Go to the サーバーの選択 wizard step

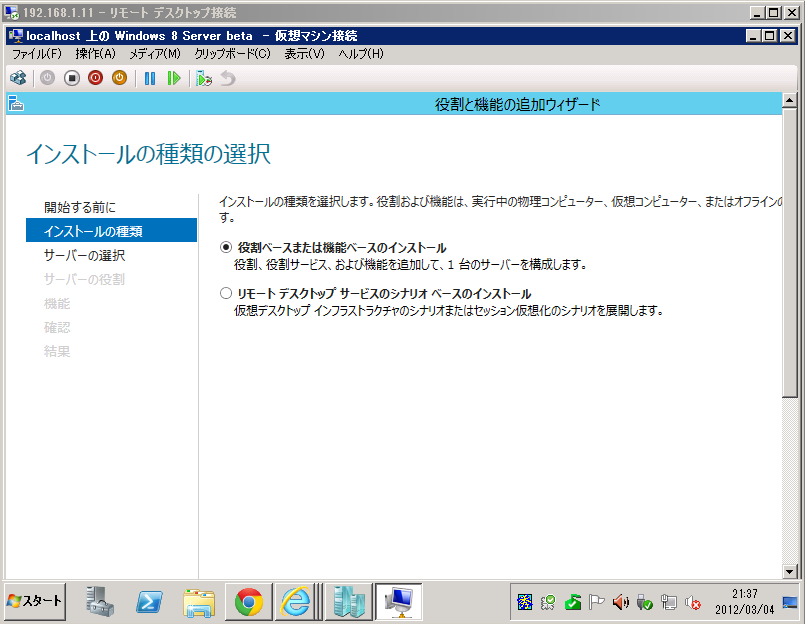click(85, 255)
